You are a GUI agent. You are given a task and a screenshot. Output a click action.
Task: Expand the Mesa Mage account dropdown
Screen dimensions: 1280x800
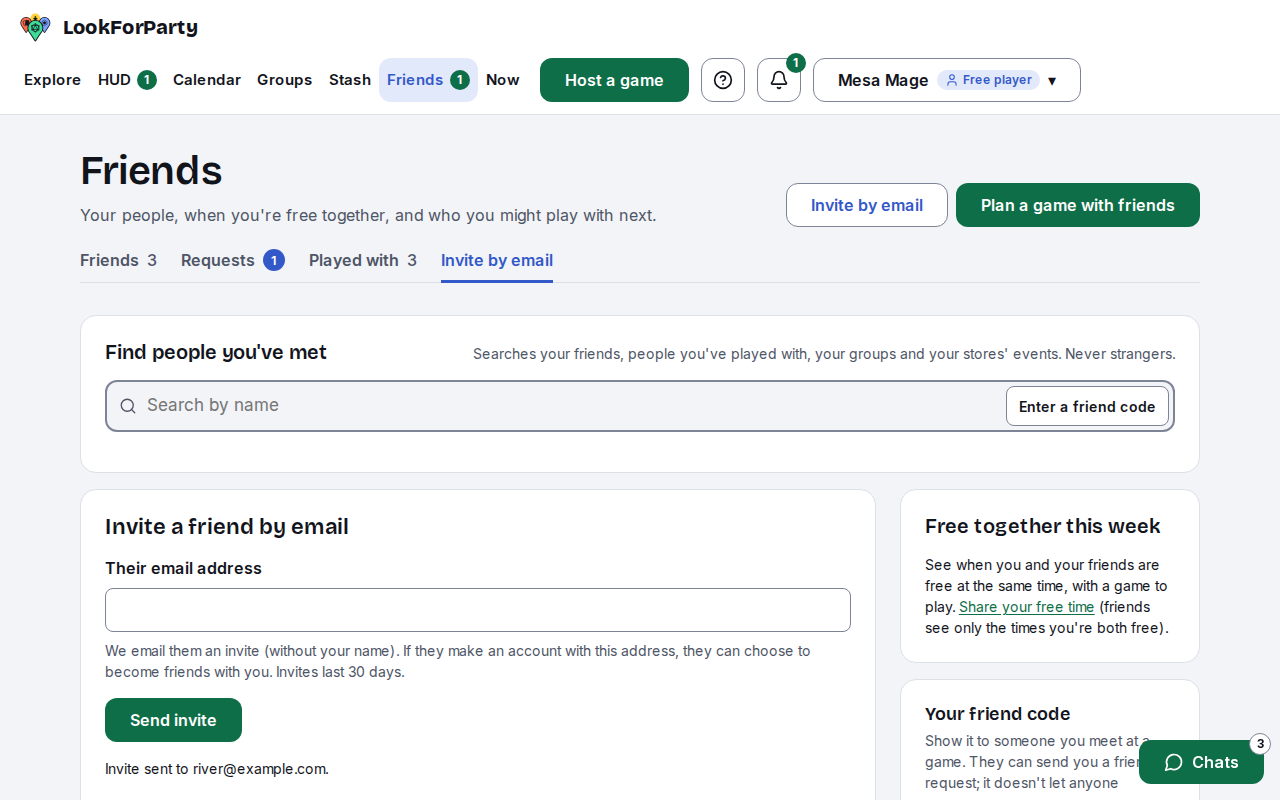(947, 80)
